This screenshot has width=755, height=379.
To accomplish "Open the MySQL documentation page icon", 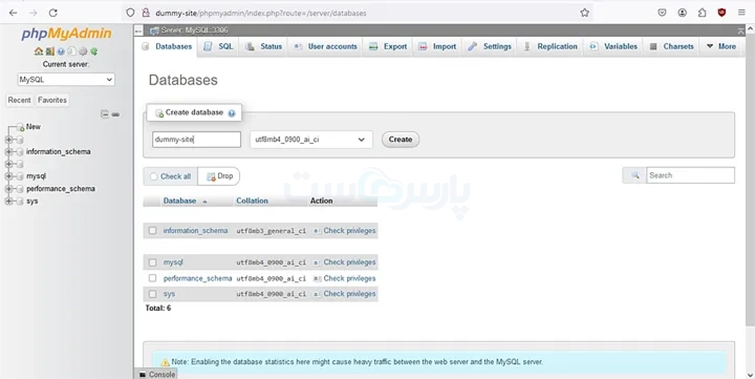I will (72, 51).
